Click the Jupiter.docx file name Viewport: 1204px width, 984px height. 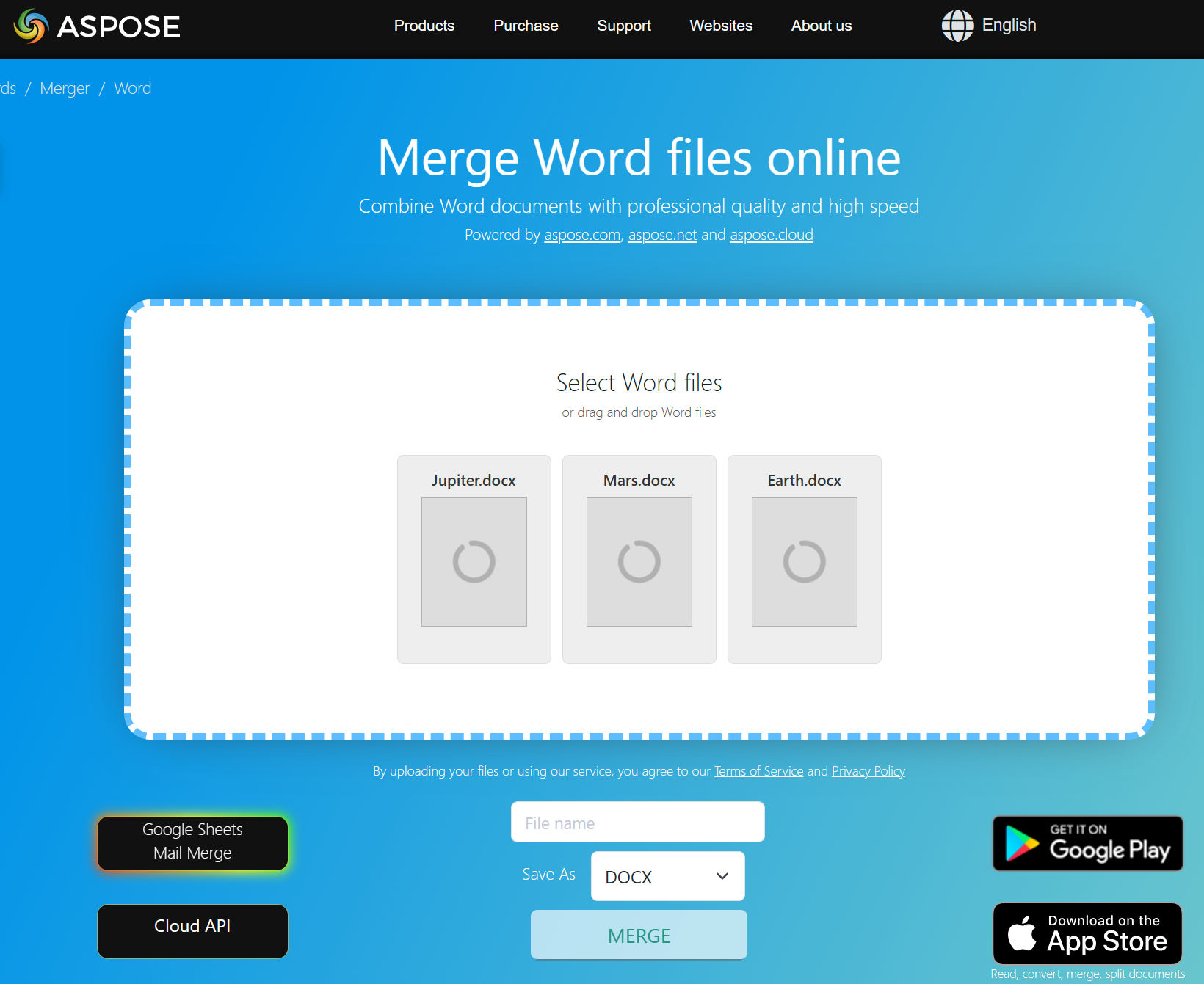click(x=474, y=481)
